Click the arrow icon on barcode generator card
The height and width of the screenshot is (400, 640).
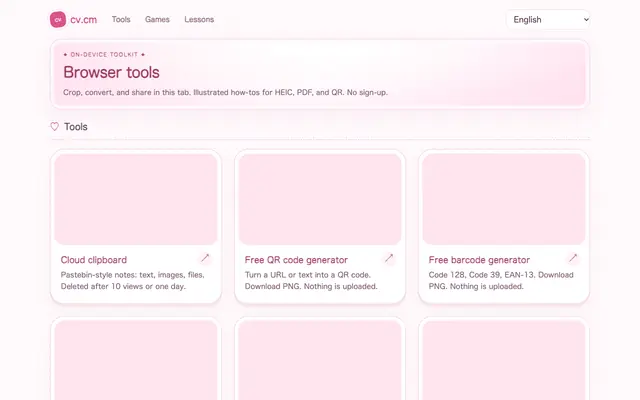point(573,258)
